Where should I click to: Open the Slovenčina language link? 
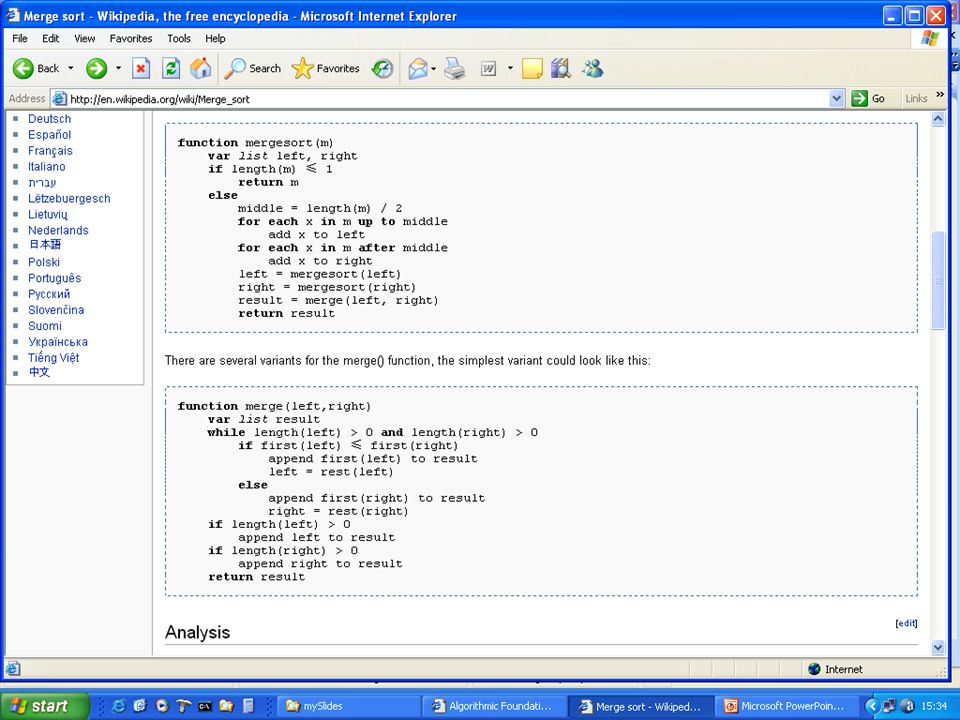click(x=56, y=310)
